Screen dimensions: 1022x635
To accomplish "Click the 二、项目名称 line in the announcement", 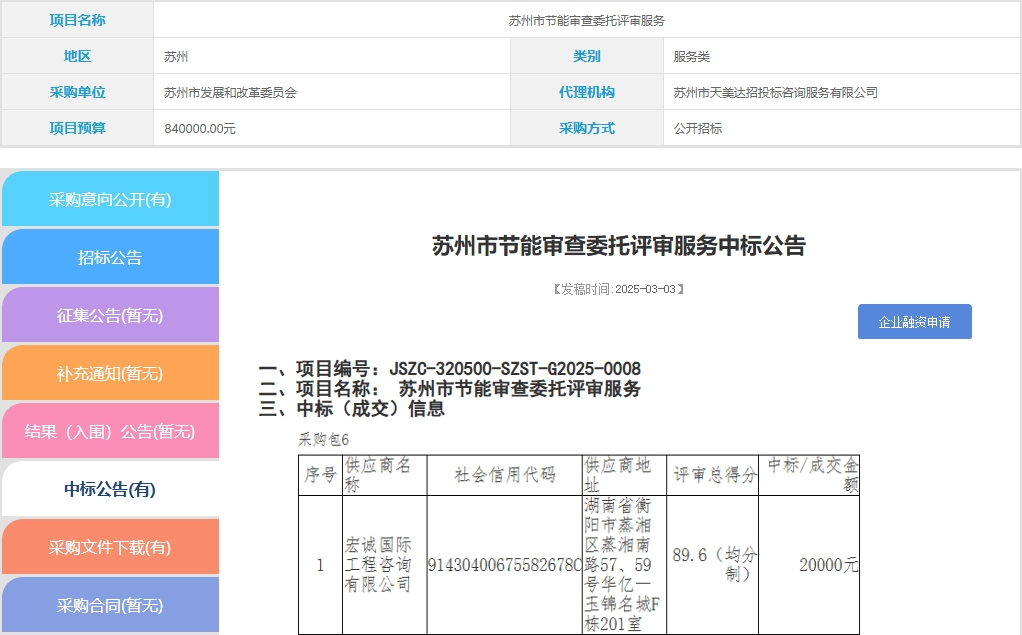I will point(450,389).
